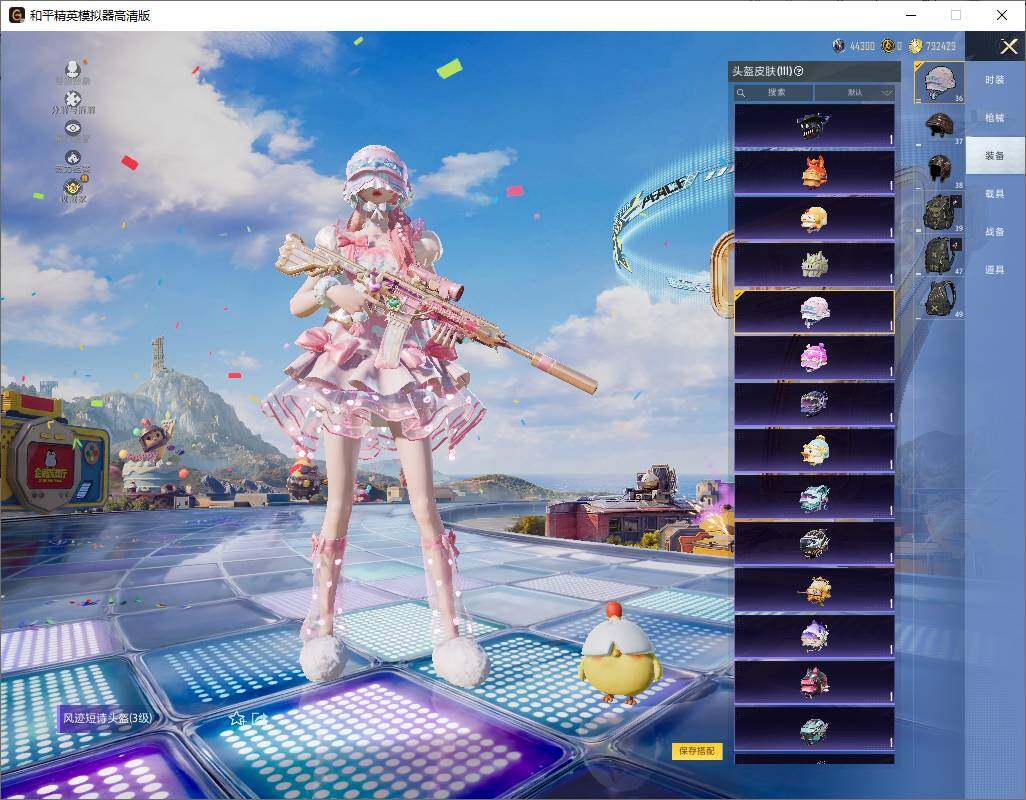1026x800 pixels.
Task: Click the 风迹短诗头盔(3级) name label
Action: pos(107,718)
